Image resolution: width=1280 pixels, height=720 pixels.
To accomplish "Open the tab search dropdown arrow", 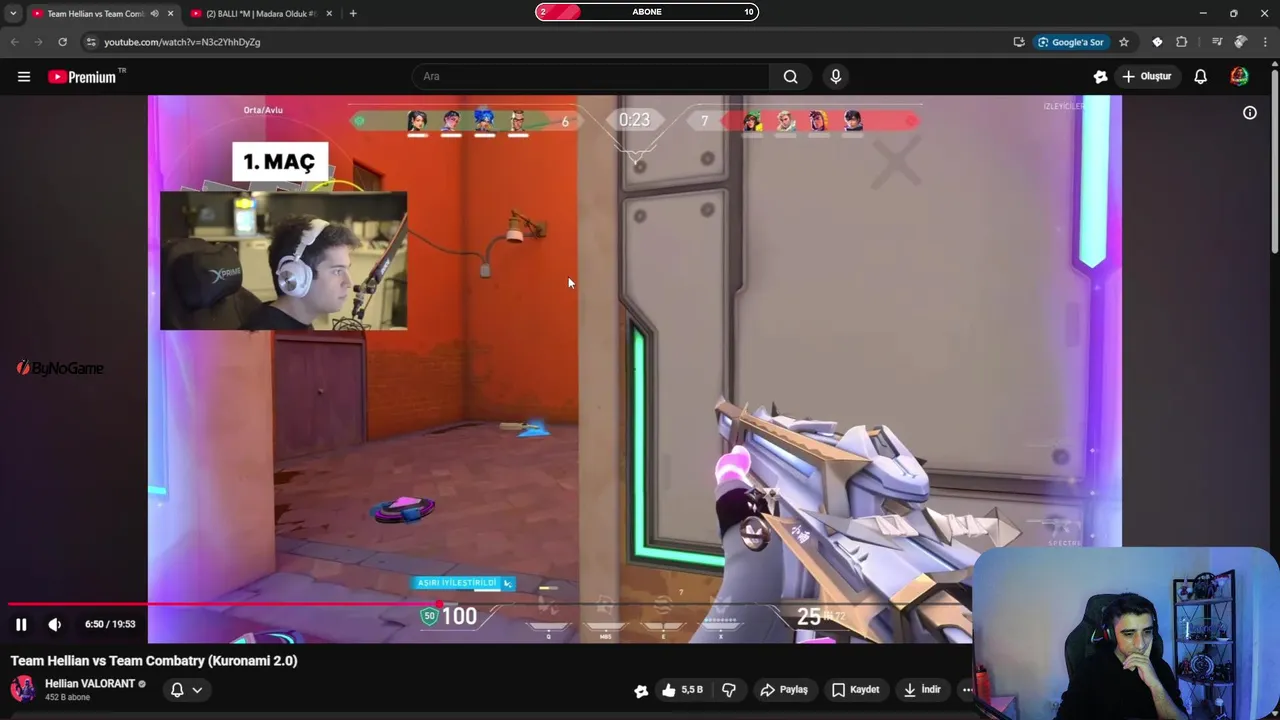I will (13, 13).
